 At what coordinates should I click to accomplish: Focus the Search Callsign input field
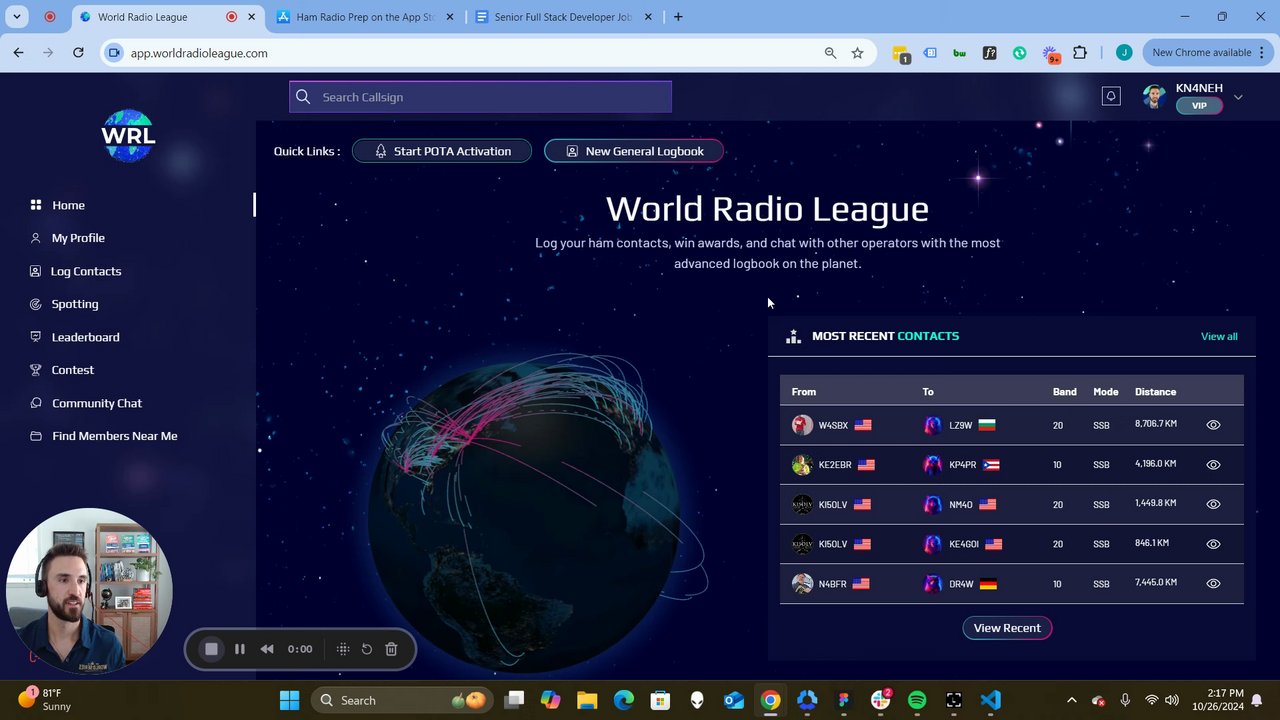(480, 97)
